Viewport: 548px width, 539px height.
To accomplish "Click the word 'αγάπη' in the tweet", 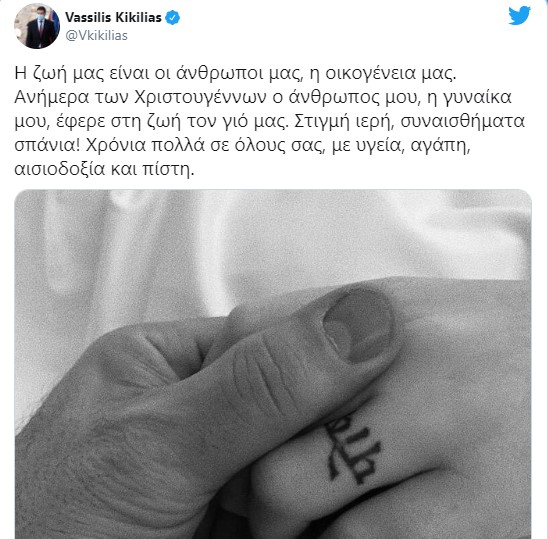I will 439,146.
